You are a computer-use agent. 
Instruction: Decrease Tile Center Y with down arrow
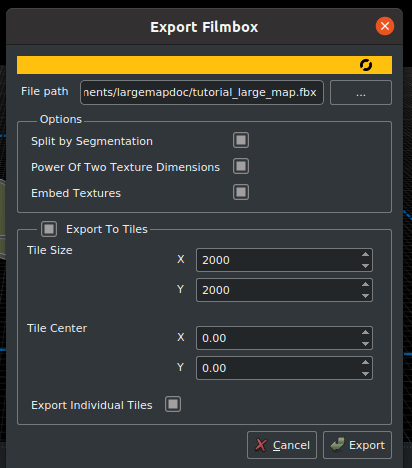365,374
